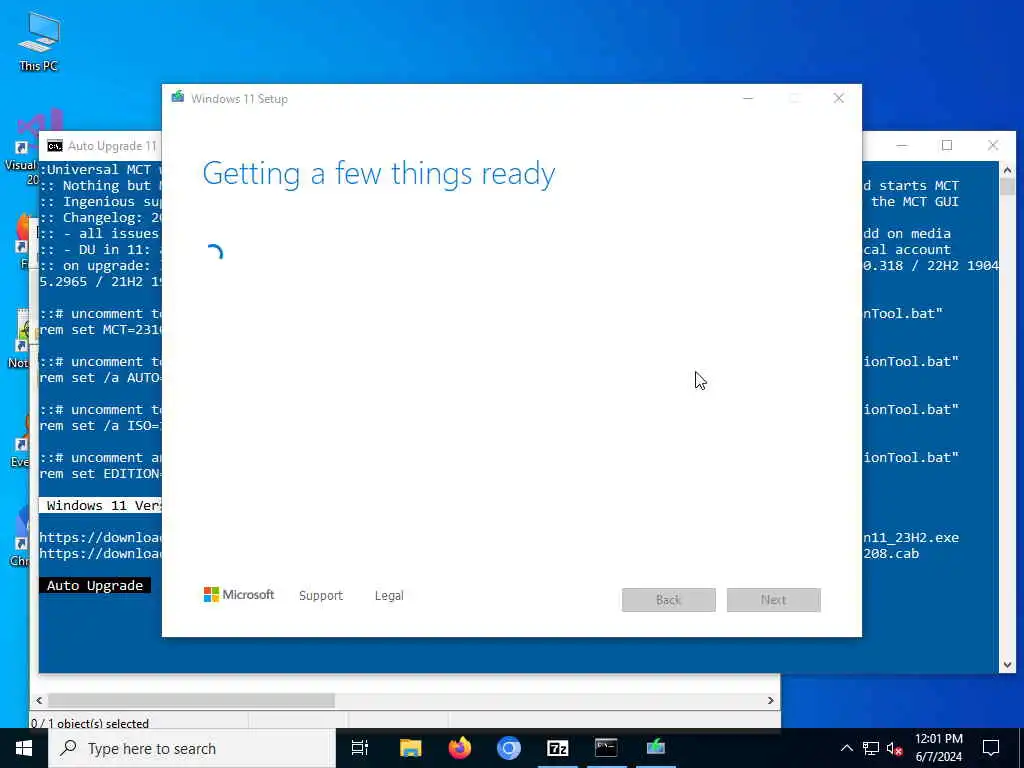
Task: Click console scrollbar down arrow
Action: [x=1007, y=665]
